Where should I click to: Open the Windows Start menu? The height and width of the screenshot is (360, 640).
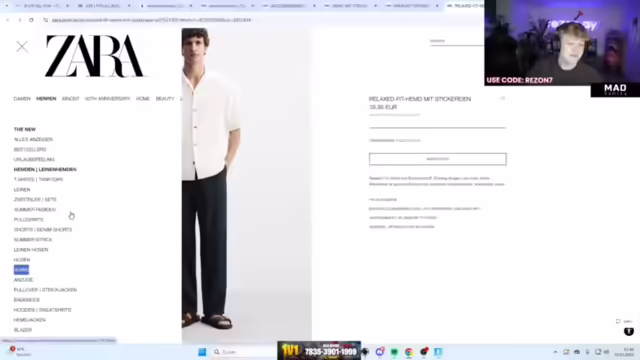[x=202, y=352]
